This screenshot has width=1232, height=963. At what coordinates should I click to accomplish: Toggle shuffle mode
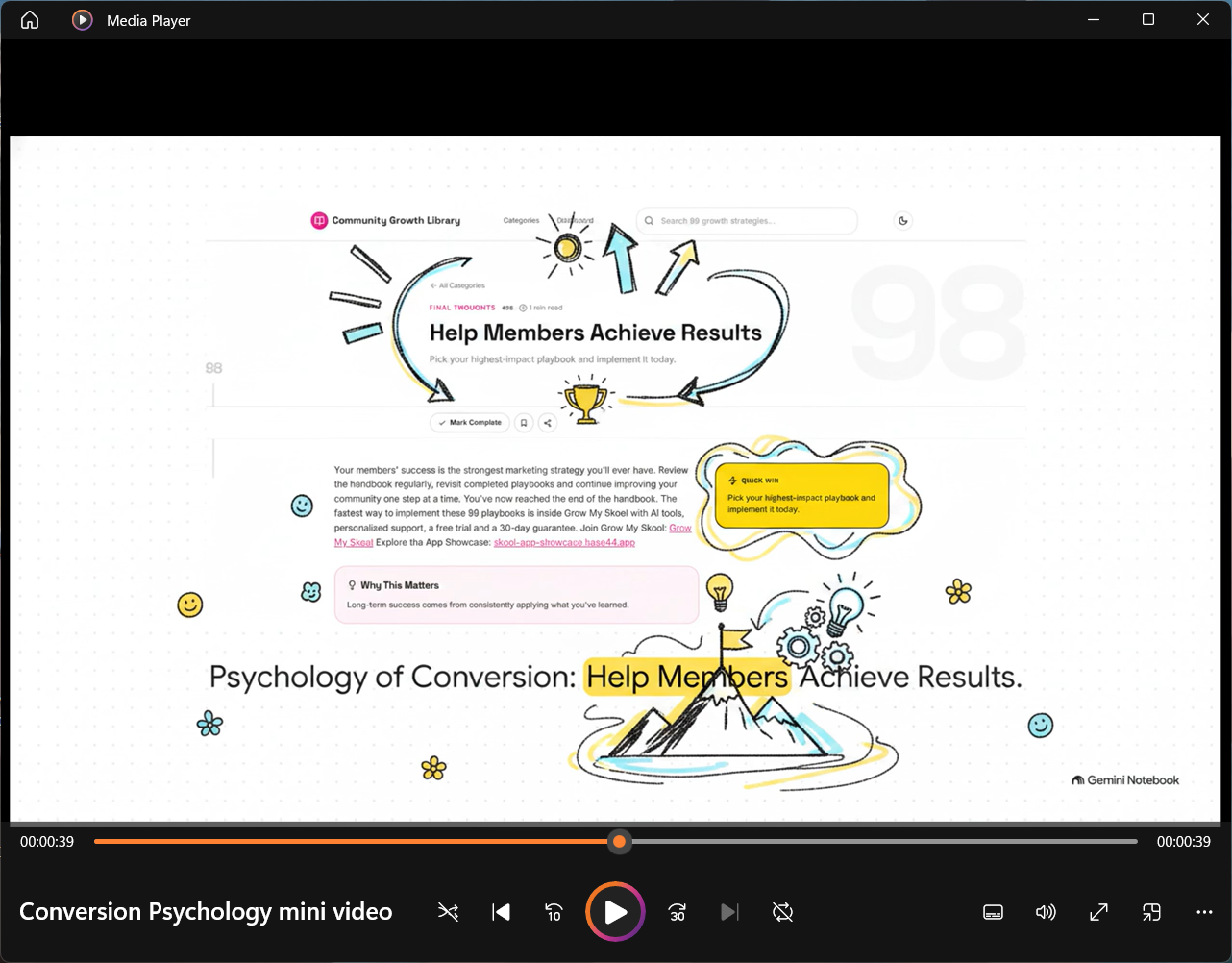point(448,912)
